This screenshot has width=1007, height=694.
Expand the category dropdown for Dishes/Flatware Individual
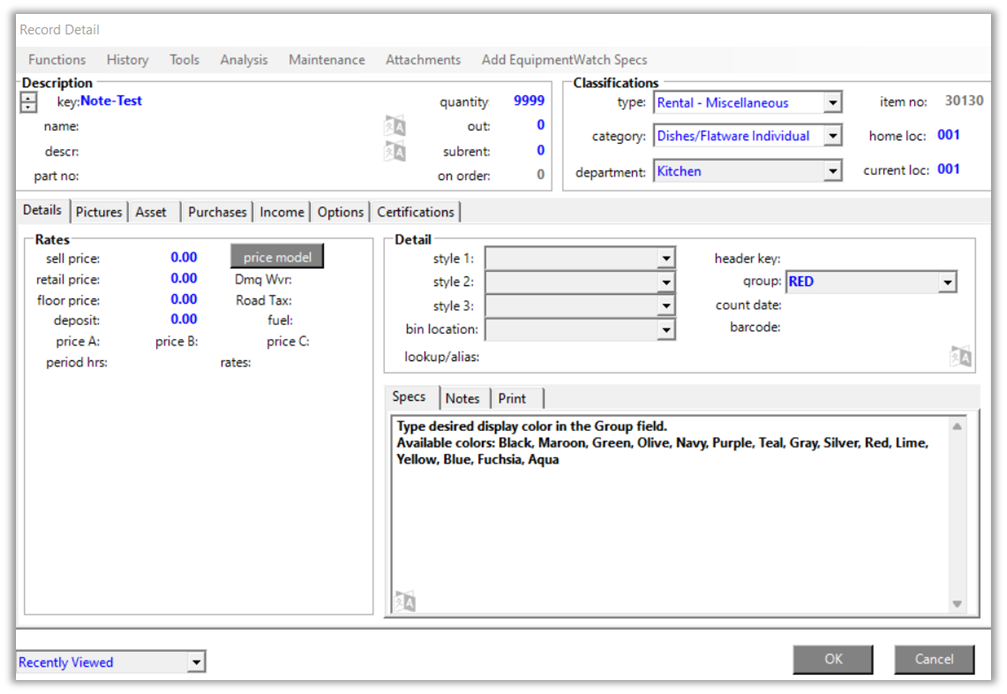pos(833,137)
